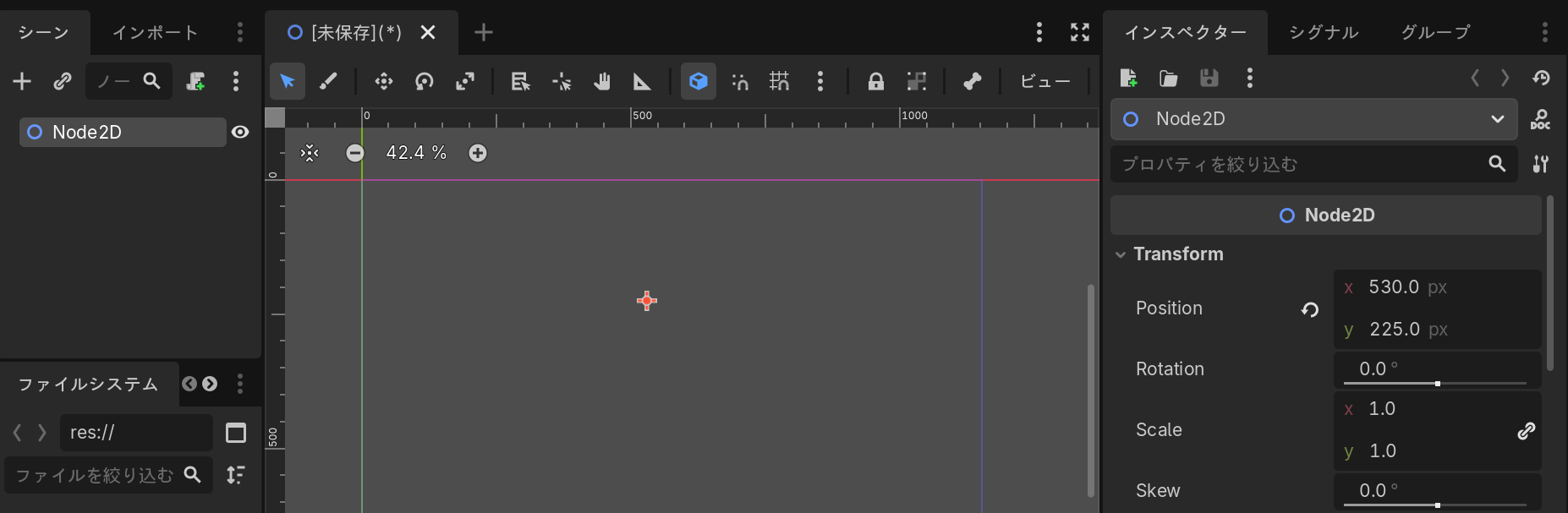Viewport: 1568px width, 513px height.
Task: Open the Node2D object dropdown in Inspector
Action: pos(1314,119)
